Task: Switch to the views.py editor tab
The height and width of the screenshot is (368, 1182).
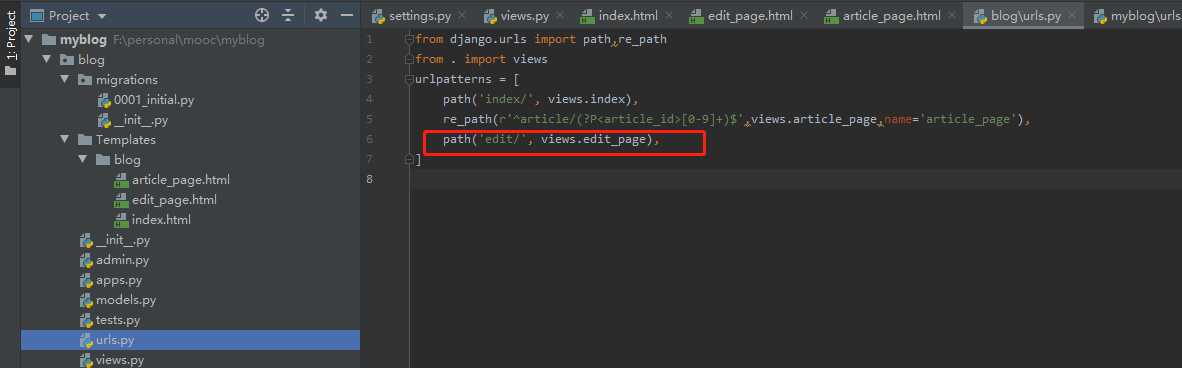Action: click(x=525, y=15)
